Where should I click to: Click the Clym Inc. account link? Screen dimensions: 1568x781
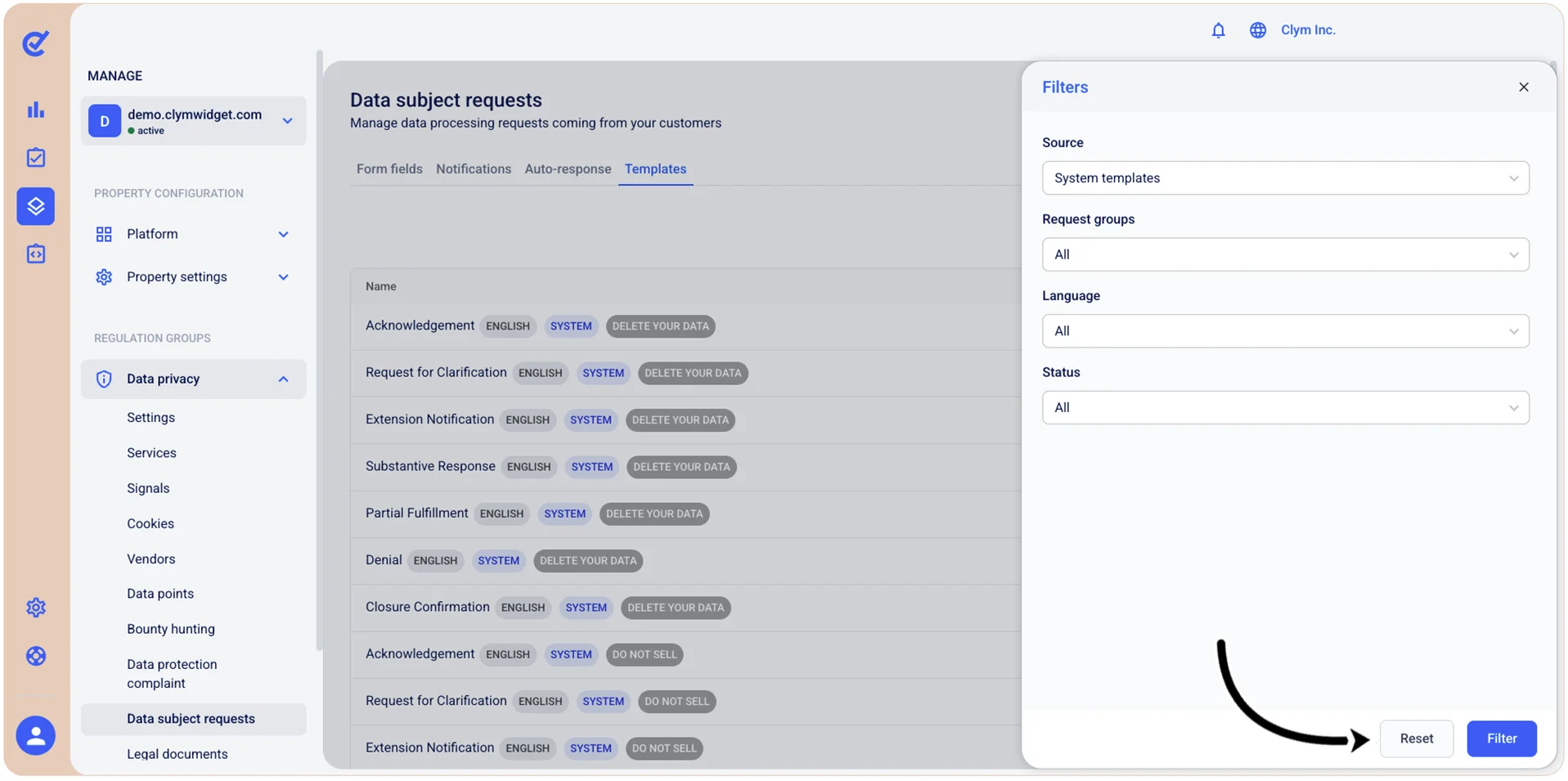pos(1308,30)
